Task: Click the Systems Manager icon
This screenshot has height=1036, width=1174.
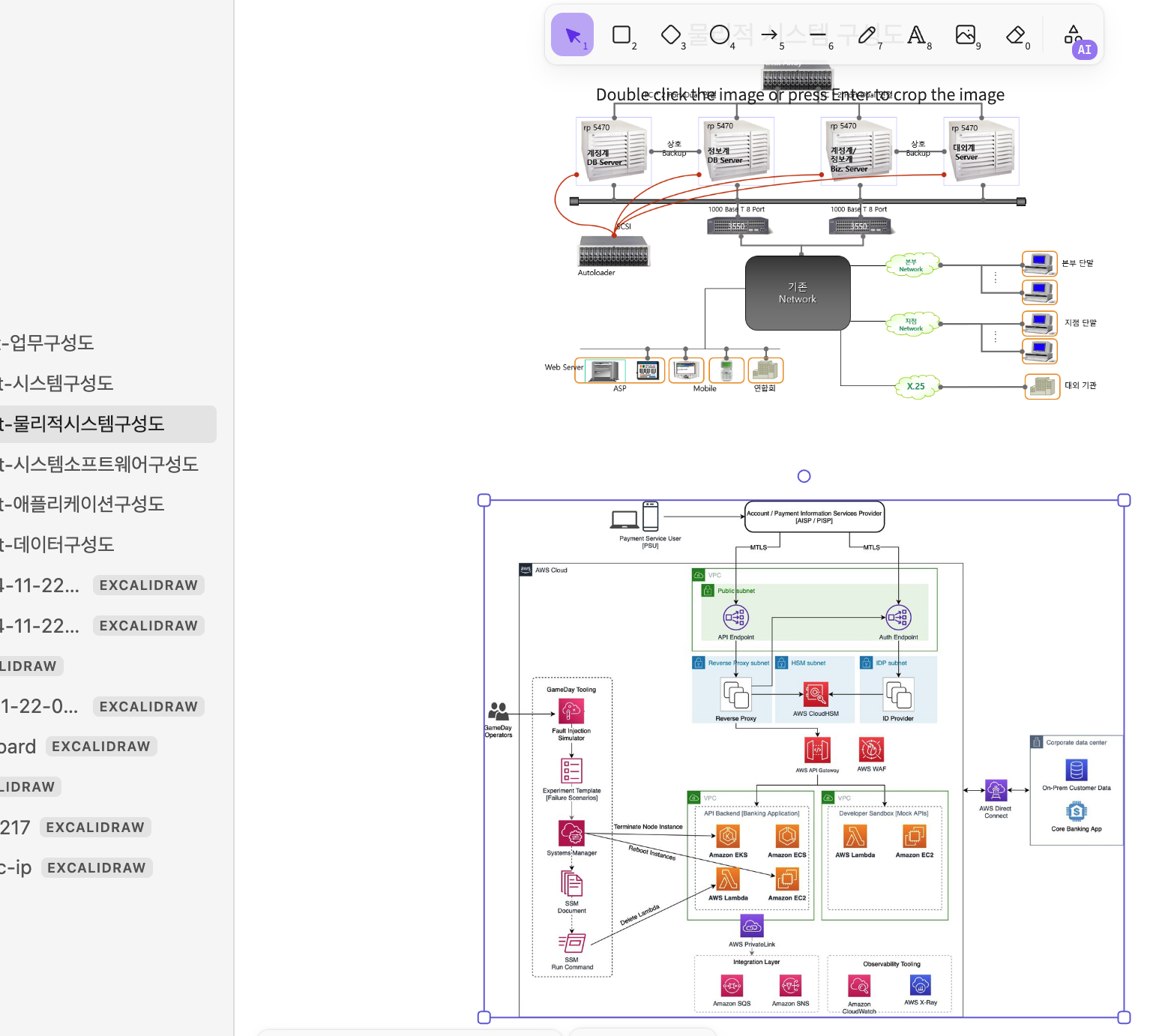Action: pos(571,833)
